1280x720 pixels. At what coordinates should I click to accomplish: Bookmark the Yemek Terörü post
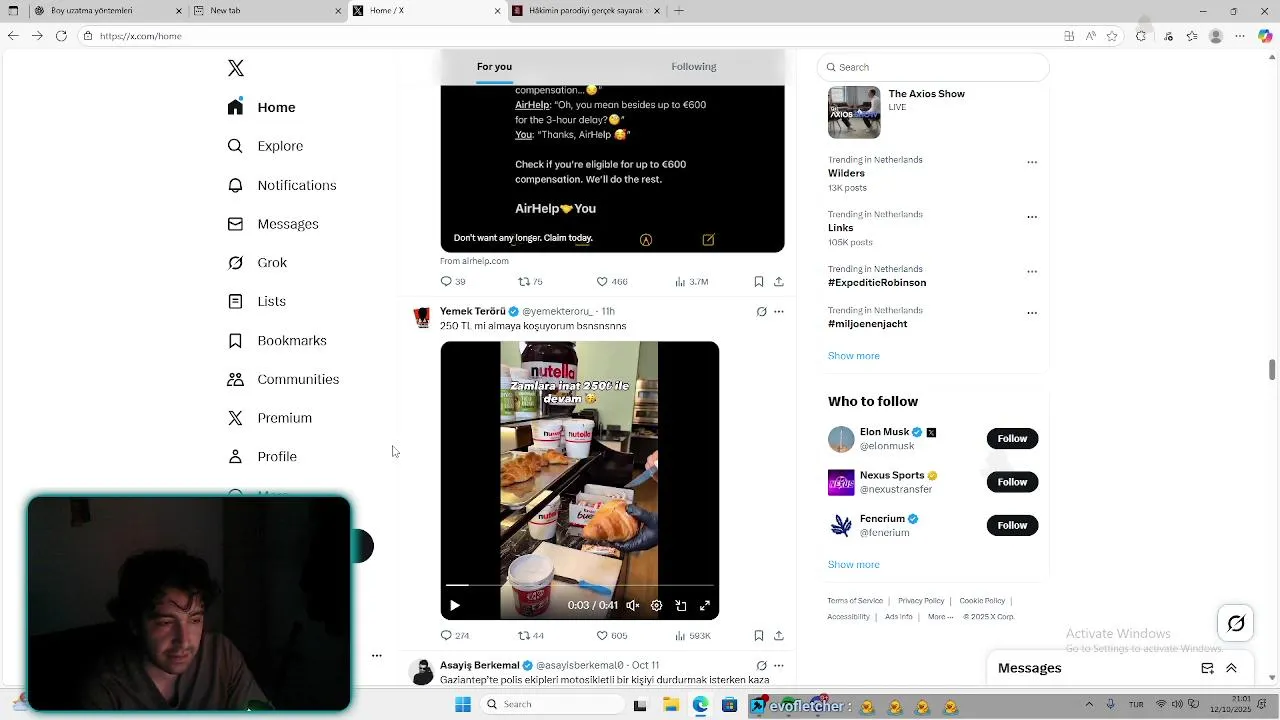tap(759, 636)
